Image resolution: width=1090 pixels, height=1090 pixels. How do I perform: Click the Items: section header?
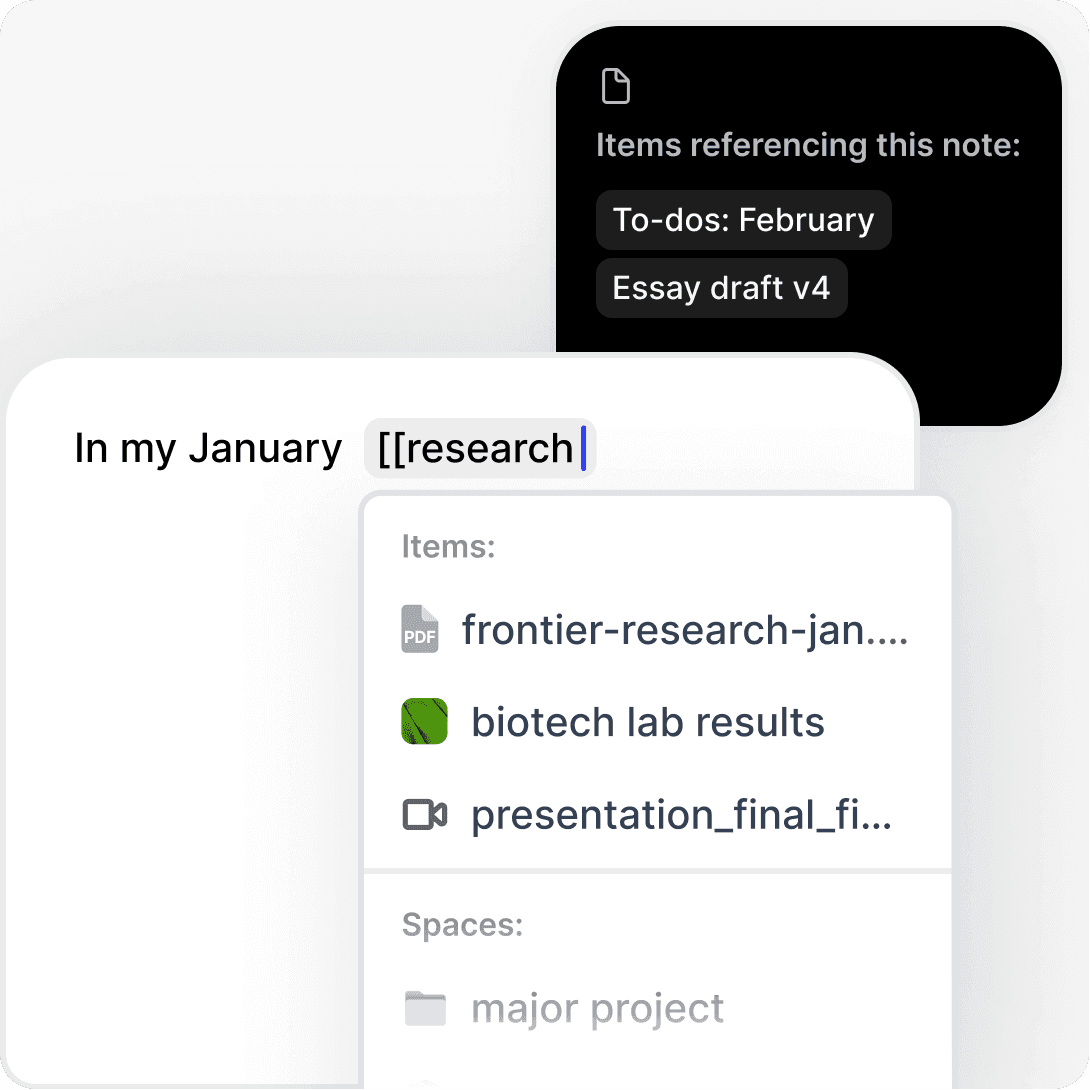click(449, 547)
